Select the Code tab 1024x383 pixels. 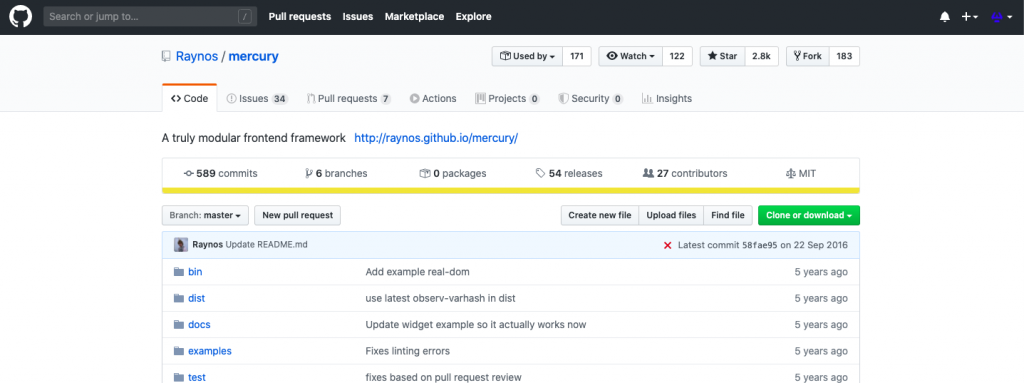[x=189, y=99]
